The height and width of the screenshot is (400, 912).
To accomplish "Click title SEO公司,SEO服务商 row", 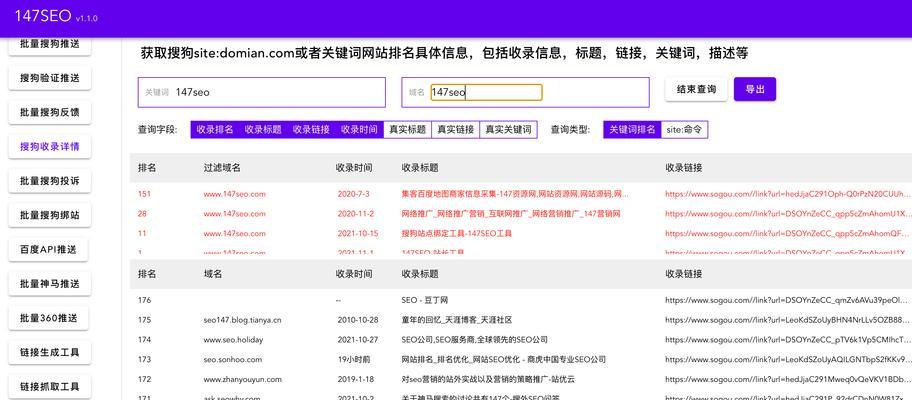I will point(475,340).
